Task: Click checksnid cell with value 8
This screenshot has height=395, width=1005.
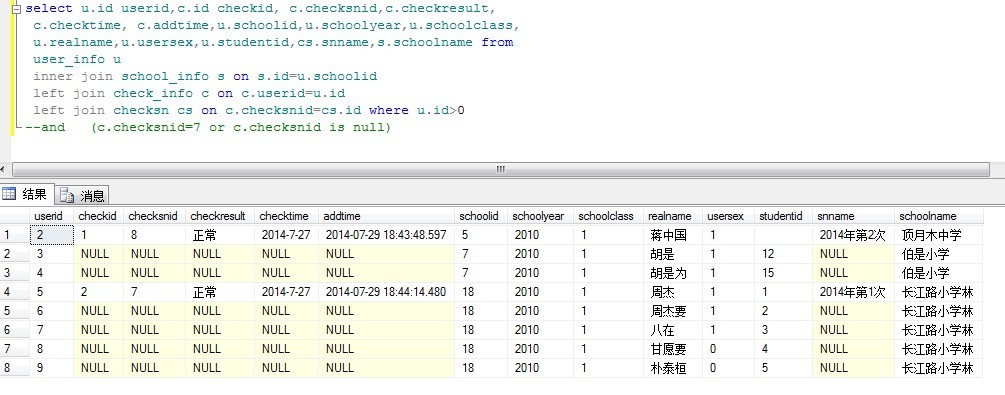Action: (154, 235)
